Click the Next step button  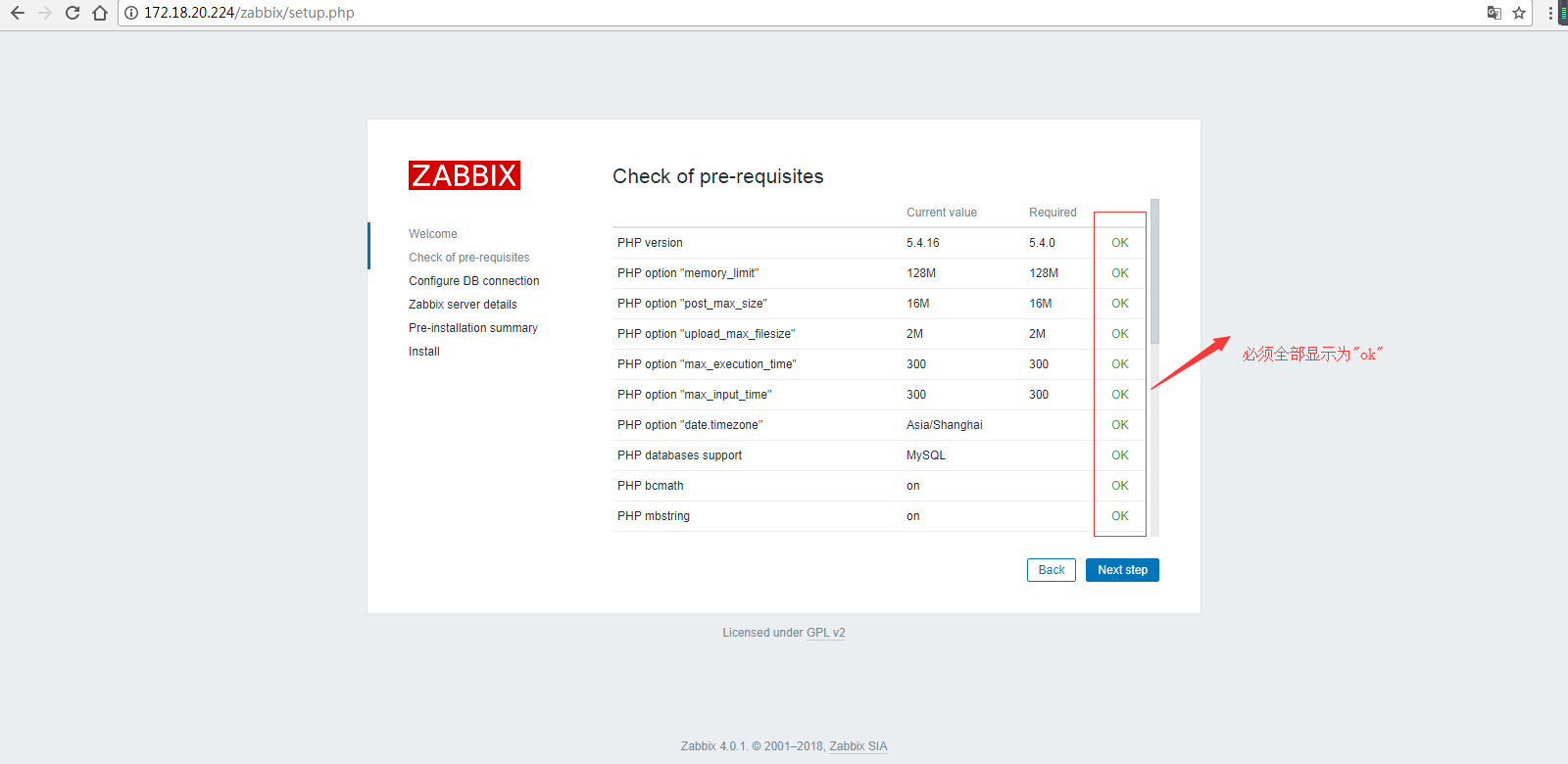click(1122, 570)
